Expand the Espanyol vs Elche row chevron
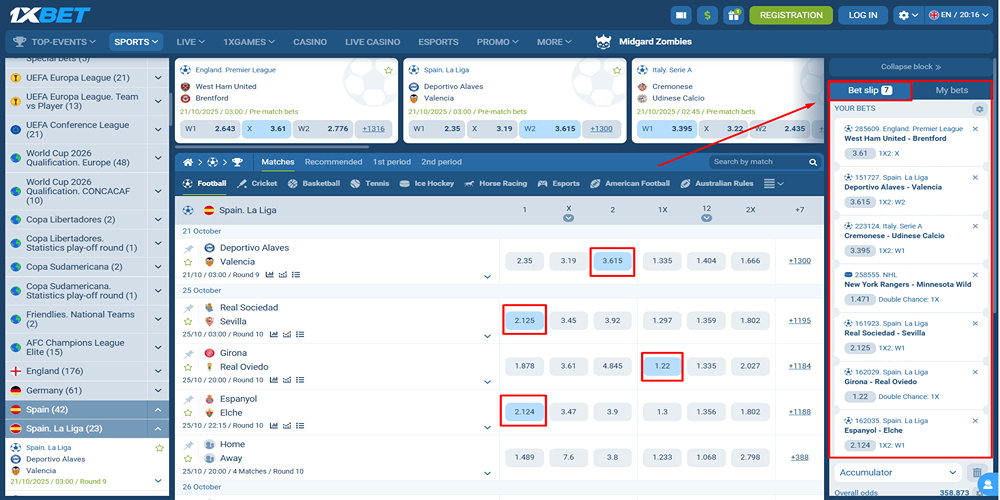This screenshot has height=500, width=1000. click(487, 427)
